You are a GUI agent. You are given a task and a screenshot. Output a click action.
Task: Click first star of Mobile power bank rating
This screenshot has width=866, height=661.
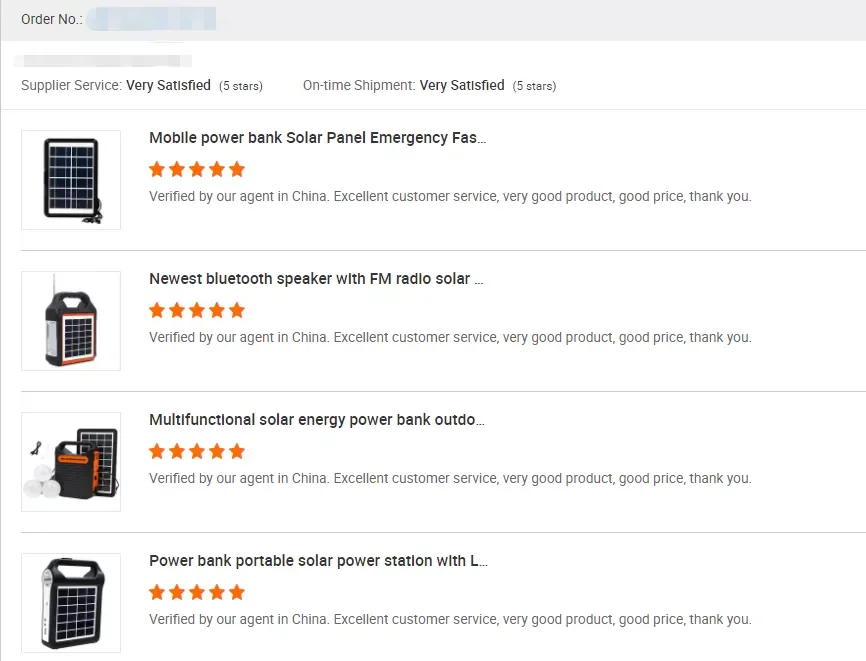click(x=157, y=169)
